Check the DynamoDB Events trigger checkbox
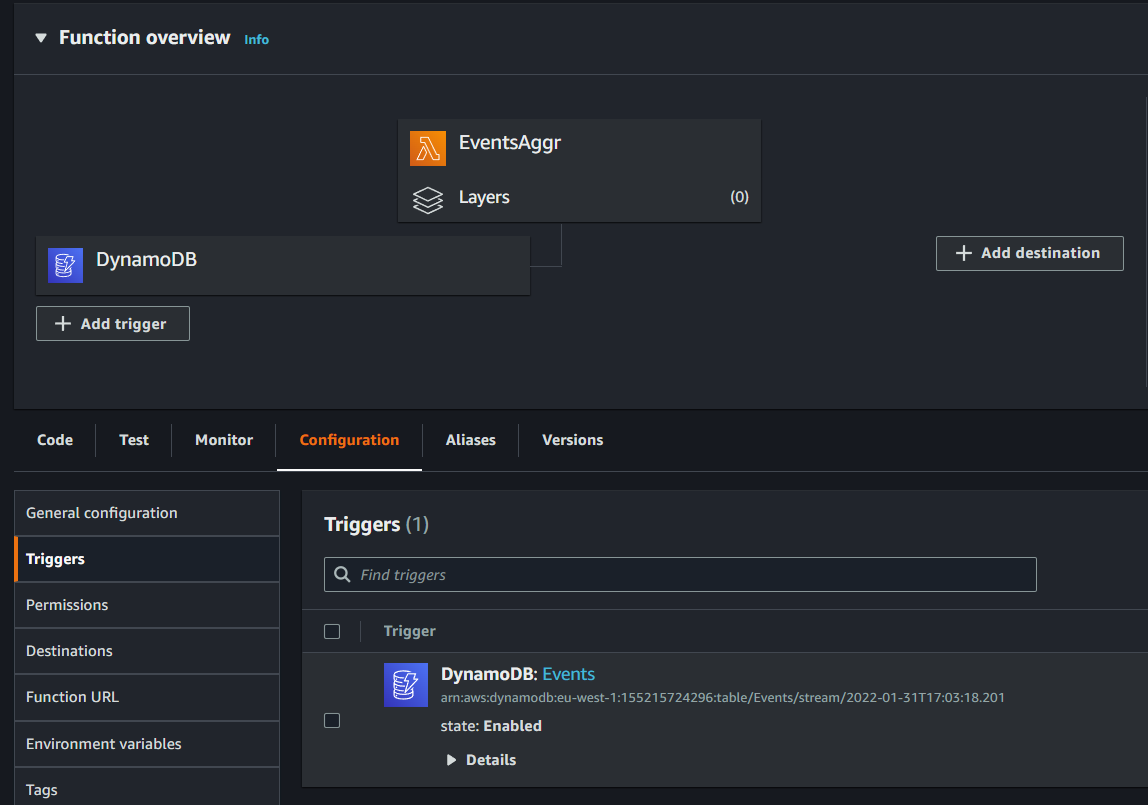This screenshot has width=1148, height=805. (331, 719)
